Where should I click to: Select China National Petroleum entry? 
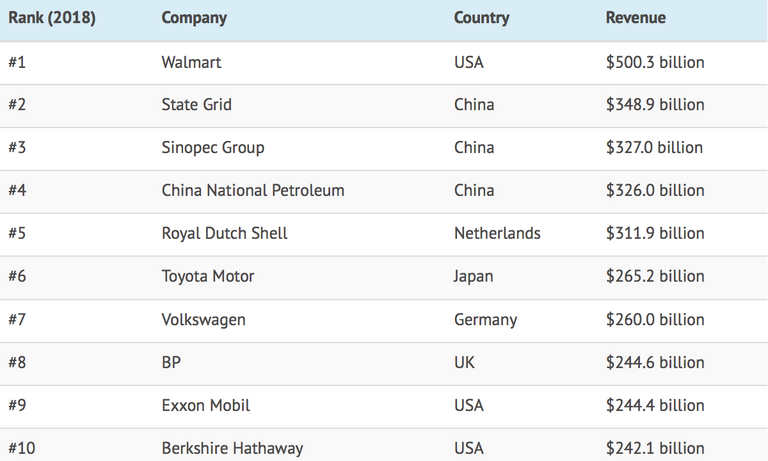click(x=253, y=191)
